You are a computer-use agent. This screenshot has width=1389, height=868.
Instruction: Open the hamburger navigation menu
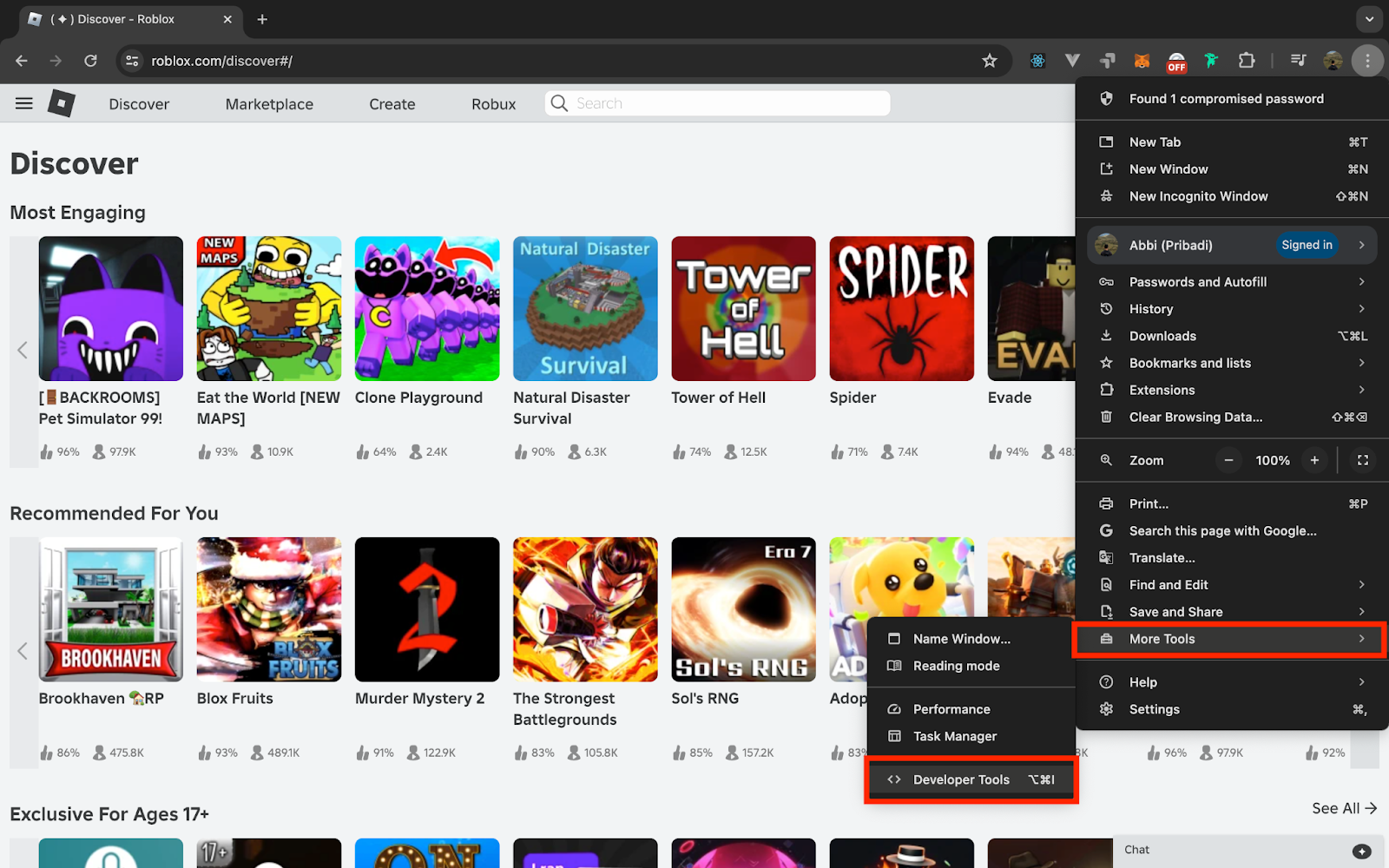pyautogui.click(x=24, y=103)
